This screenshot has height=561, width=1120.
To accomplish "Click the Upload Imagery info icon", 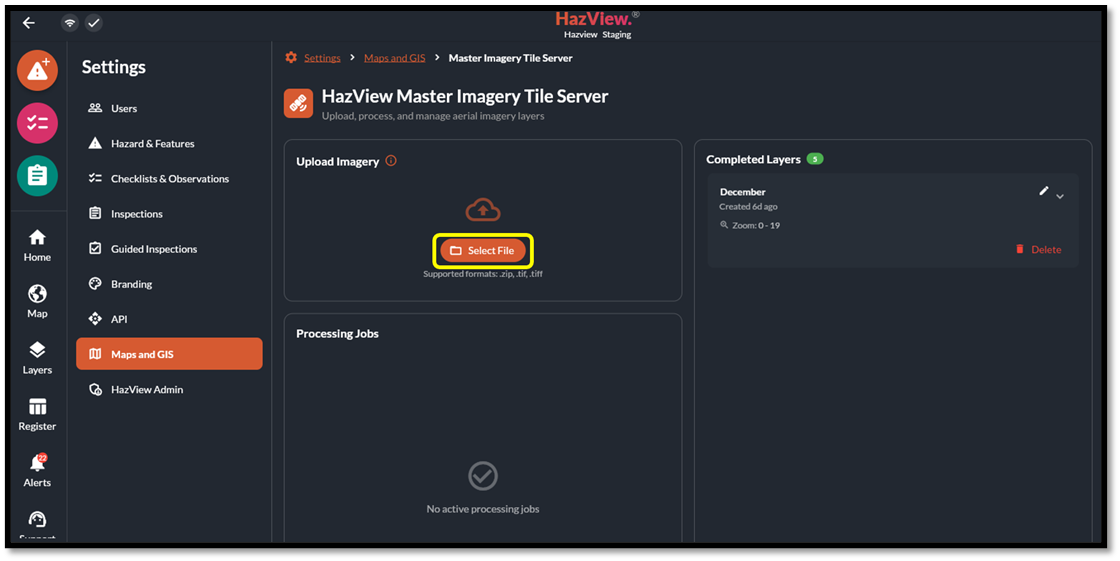I will coord(391,161).
